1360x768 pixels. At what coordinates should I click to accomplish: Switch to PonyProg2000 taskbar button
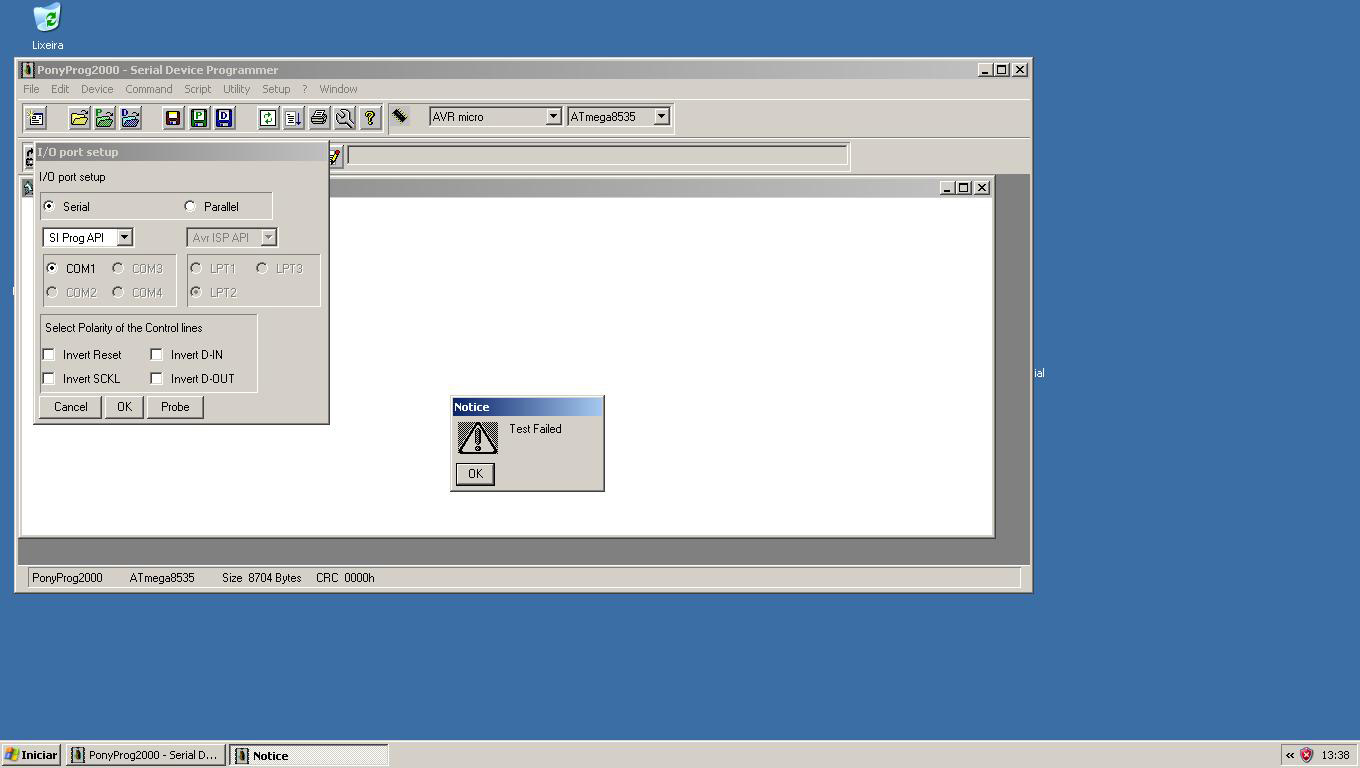[145, 755]
